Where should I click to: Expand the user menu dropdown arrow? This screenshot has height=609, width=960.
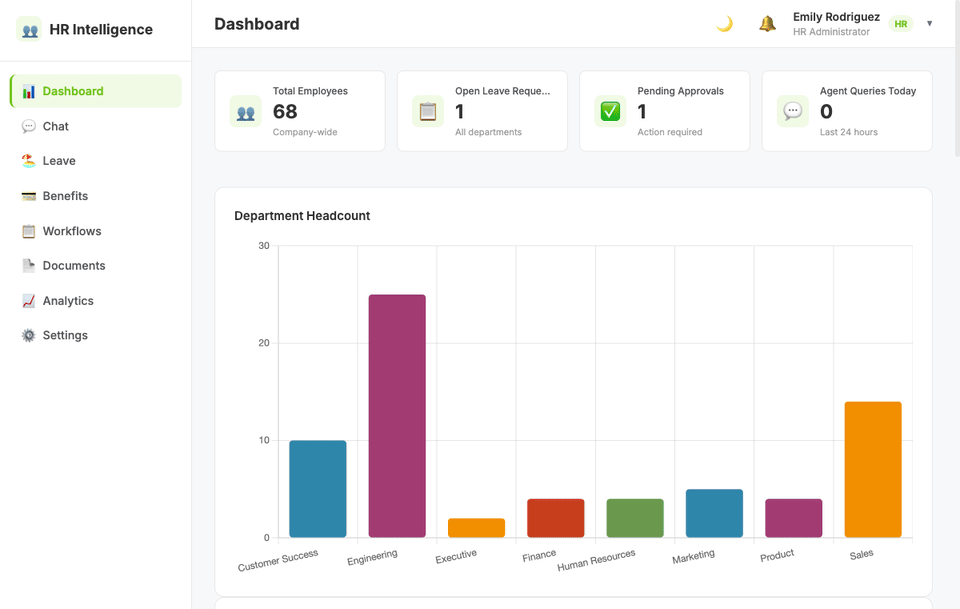coord(929,24)
